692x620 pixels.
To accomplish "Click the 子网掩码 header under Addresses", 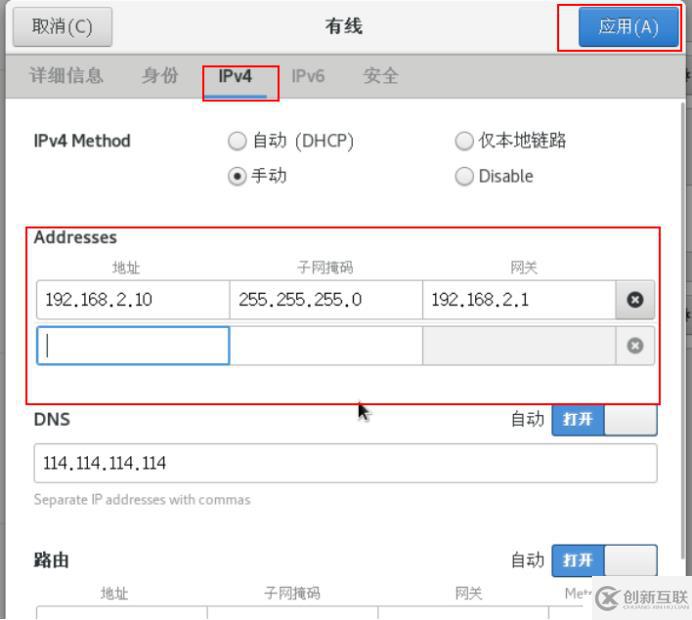I will tap(325, 267).
